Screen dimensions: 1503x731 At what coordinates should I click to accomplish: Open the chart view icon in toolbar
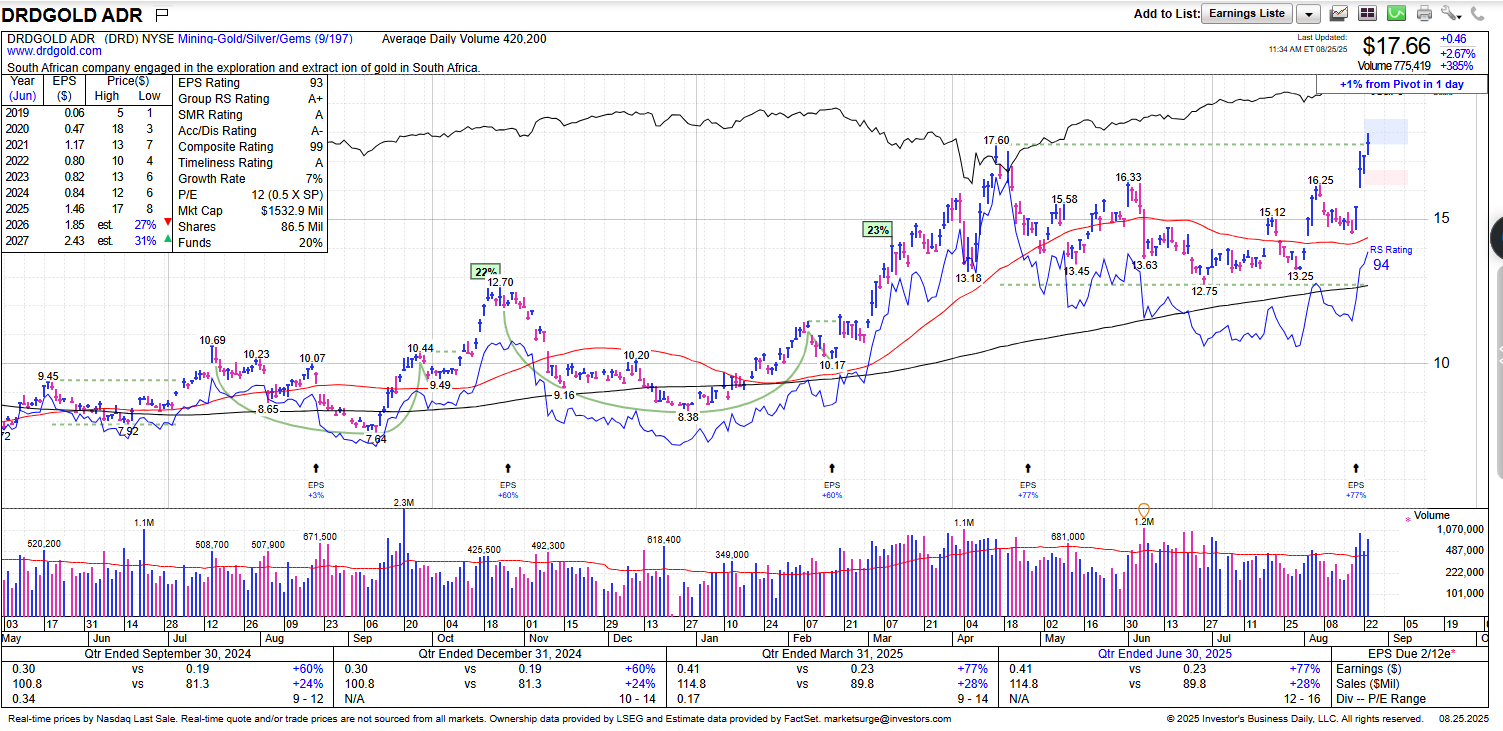[x=1339, y=14]
